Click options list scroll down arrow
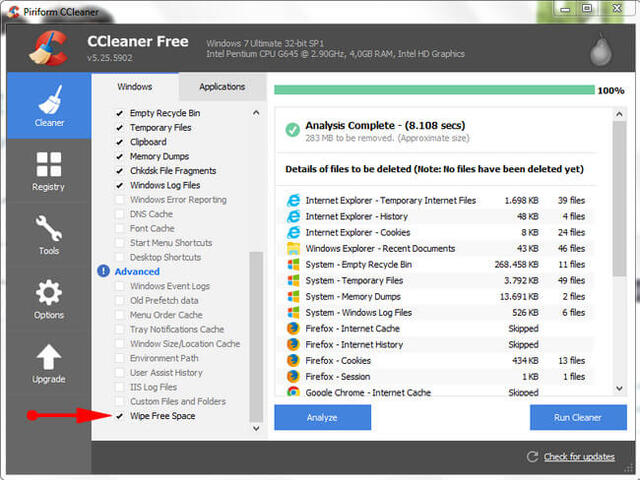The image size is (640, 480). pyautogui.click(x=256, y=428)
